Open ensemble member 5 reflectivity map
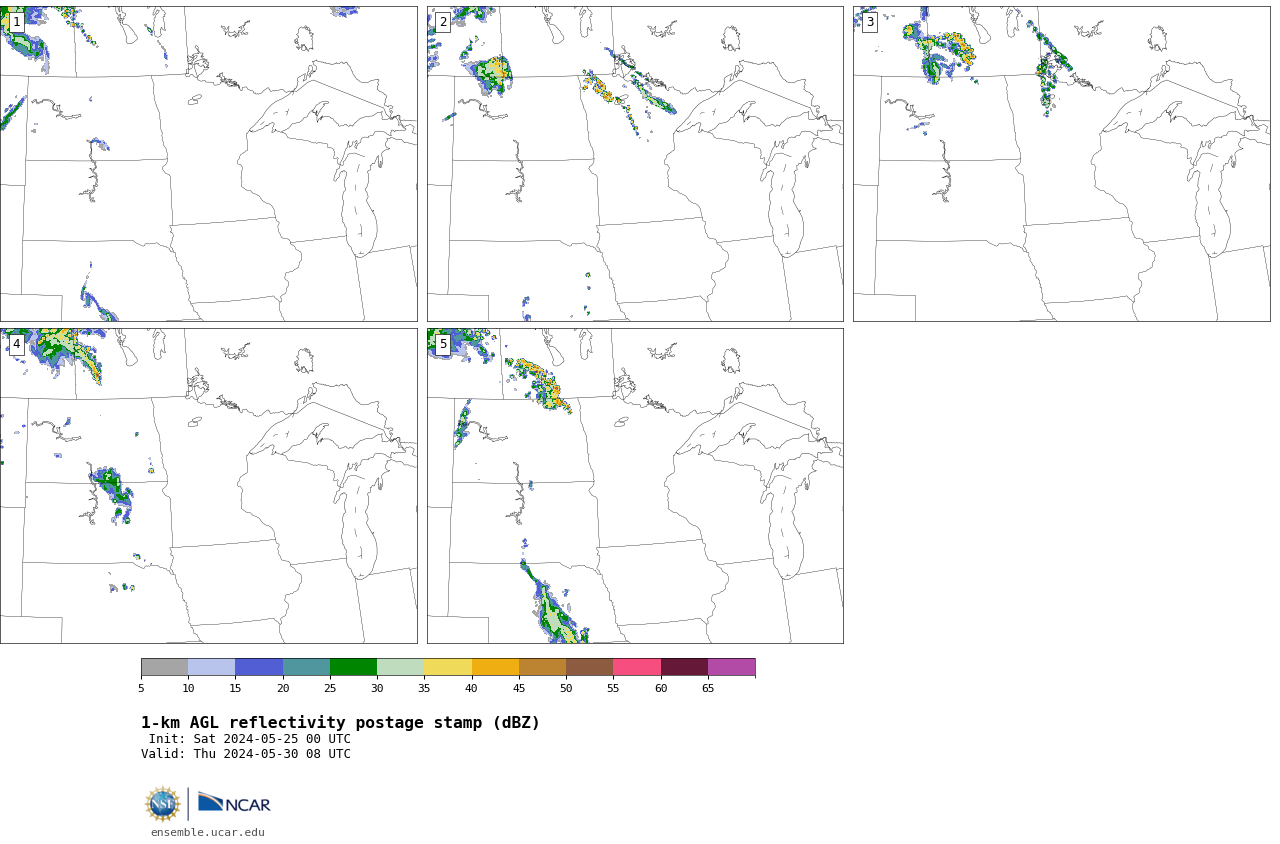 635,486
